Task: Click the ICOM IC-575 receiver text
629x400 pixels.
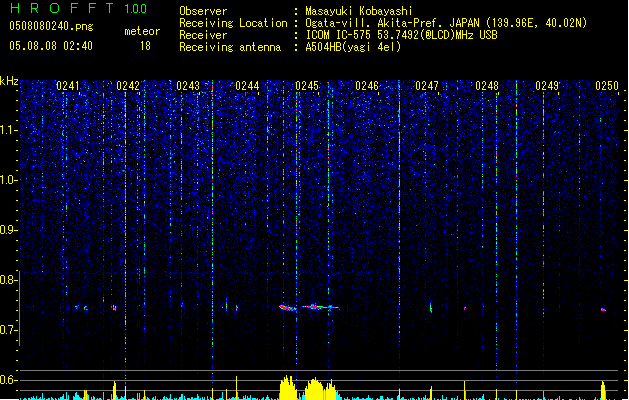Action: coord(401,35)
